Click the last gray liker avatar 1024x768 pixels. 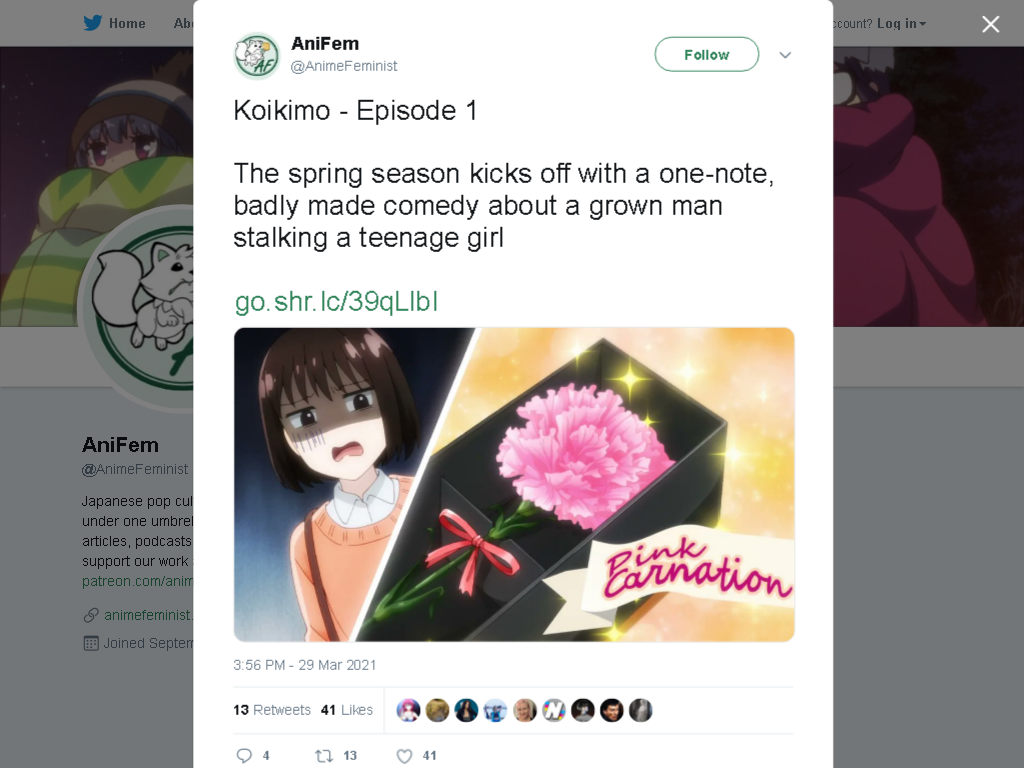tap(641, 711)
